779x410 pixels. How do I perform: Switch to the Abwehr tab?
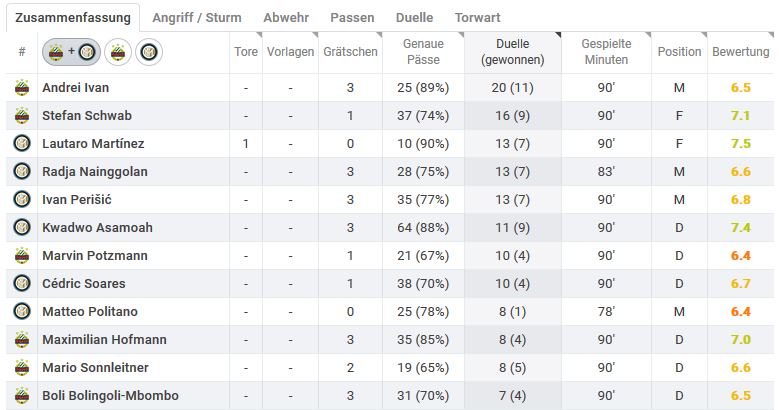[x=286, y=17]
